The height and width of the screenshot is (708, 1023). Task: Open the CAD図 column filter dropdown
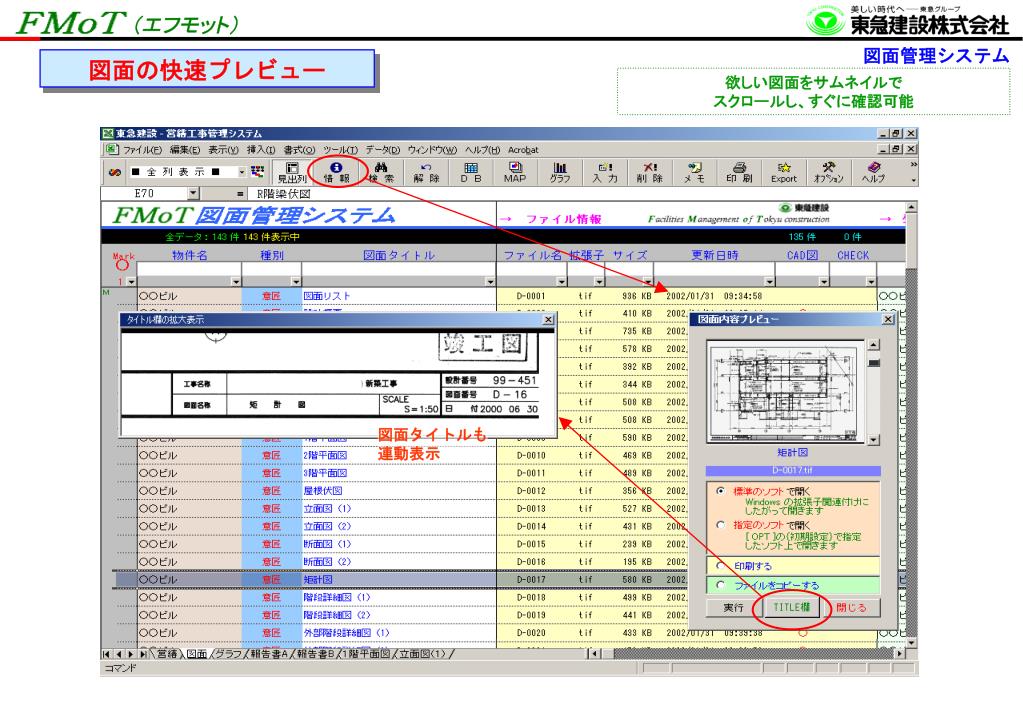[823, 281]
